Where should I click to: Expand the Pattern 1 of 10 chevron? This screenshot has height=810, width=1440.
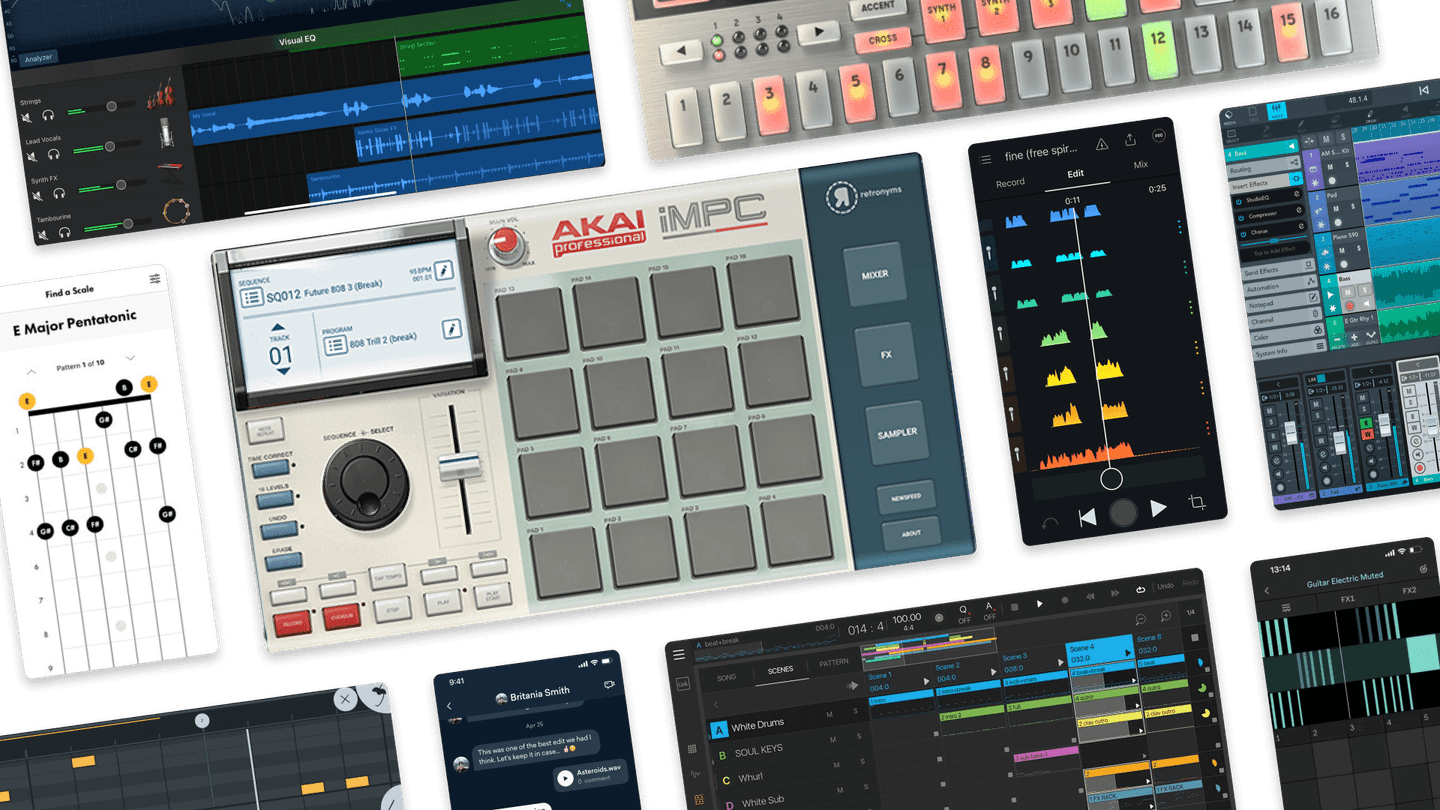click(x=131, y=357)
